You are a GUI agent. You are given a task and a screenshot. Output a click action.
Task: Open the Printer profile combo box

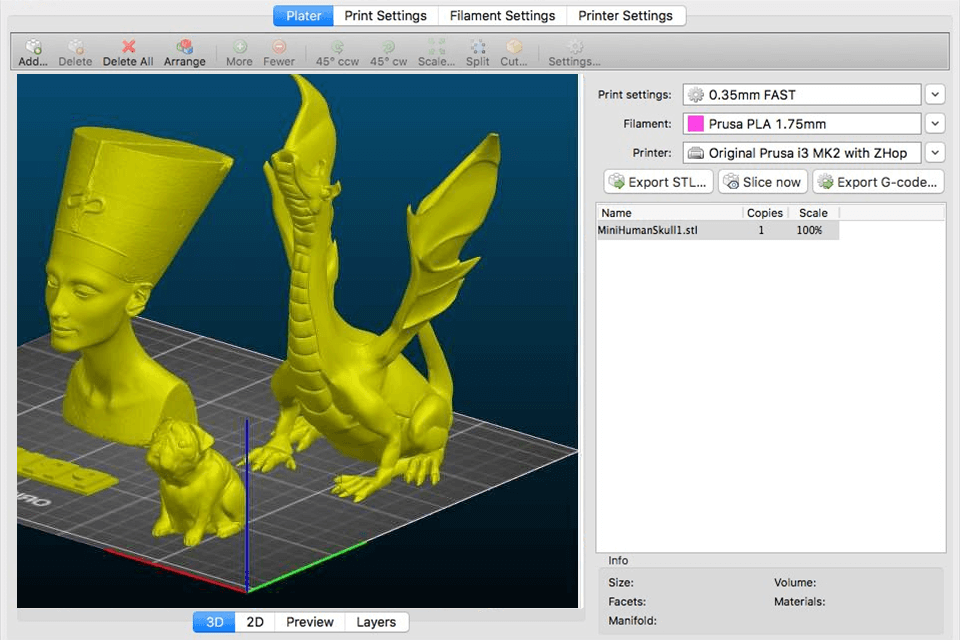tap(802, 153)
